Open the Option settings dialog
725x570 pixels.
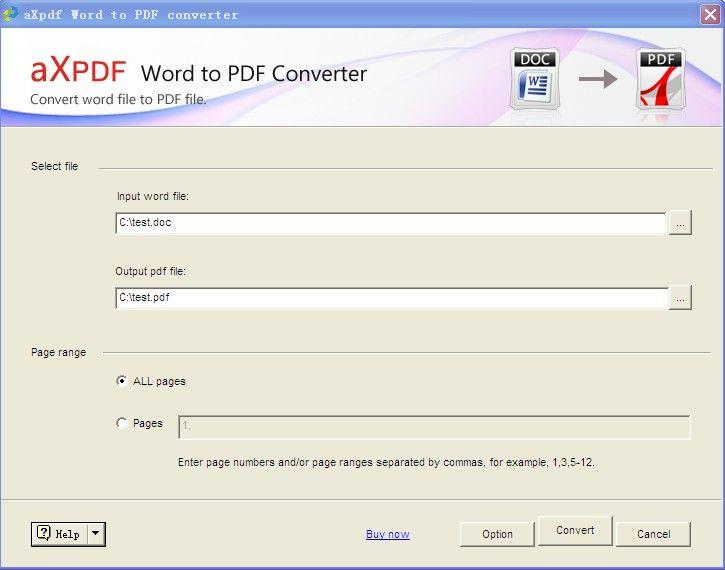(x=497, y=534)
